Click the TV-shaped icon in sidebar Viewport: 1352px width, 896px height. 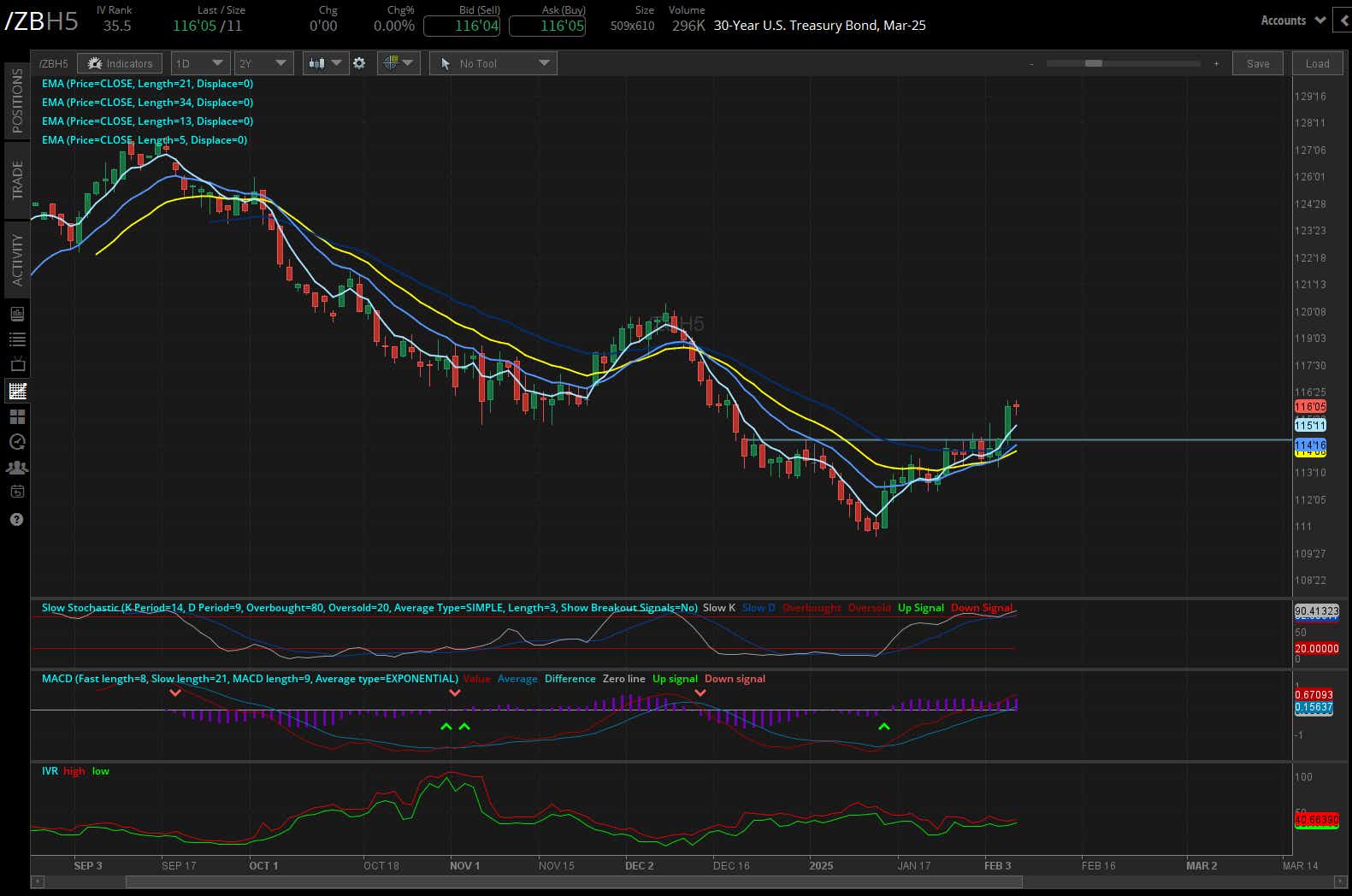pos(17,365)
